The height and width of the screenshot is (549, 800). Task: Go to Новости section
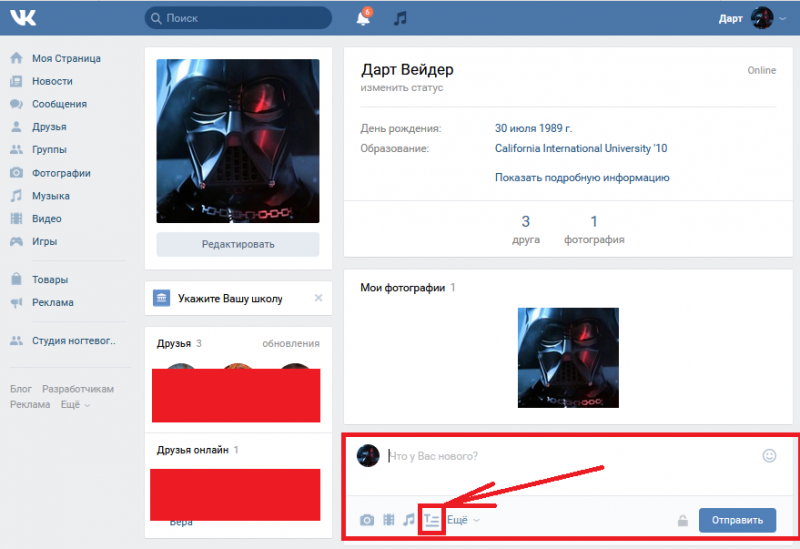pyautogui.click(x=52, y=81)
